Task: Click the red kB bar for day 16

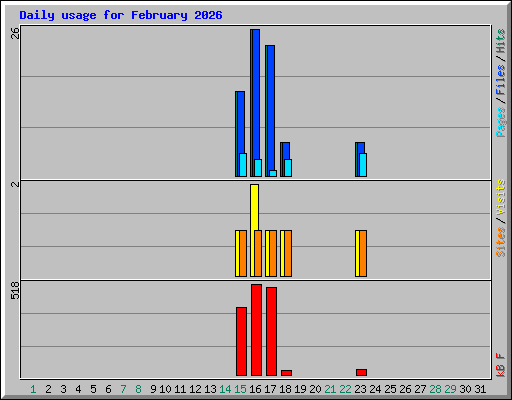Action: pos(256,330)
